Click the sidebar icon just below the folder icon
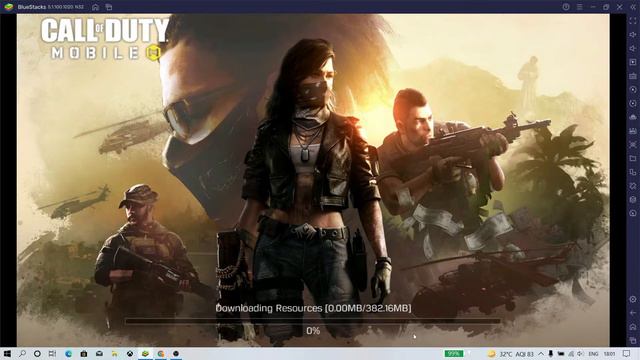This screenshot has width=640, height=360. coord(633,172)
